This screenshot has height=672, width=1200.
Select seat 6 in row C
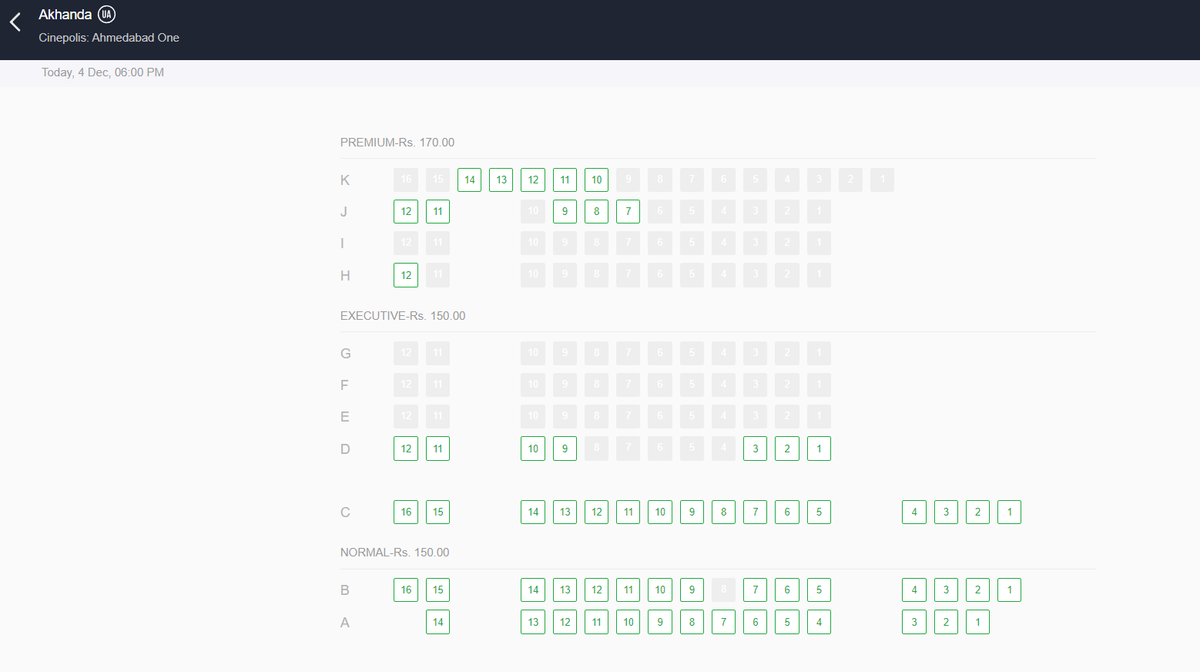[x=787, y=512]
